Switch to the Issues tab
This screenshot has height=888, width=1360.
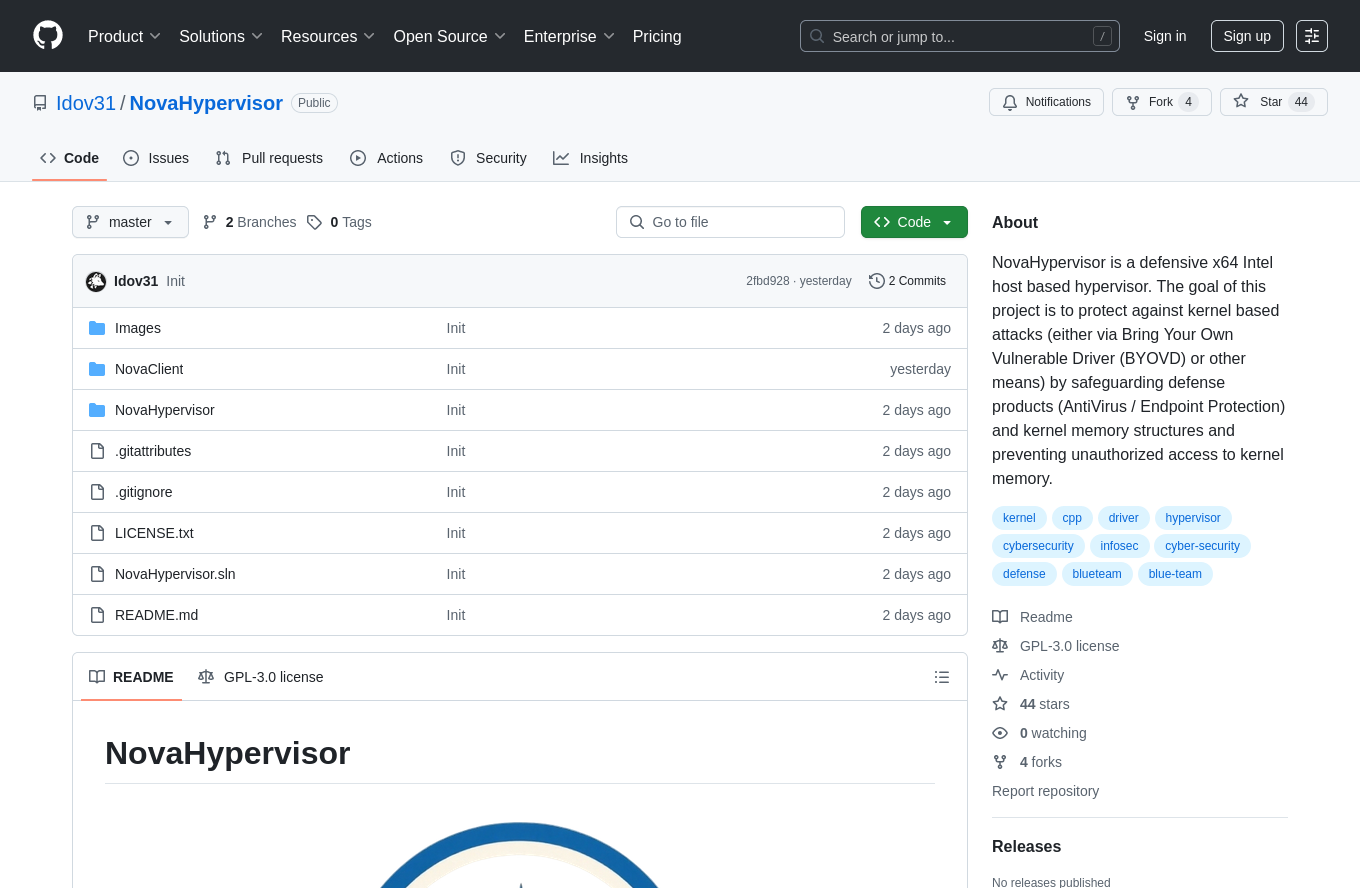tap(156, 158)
